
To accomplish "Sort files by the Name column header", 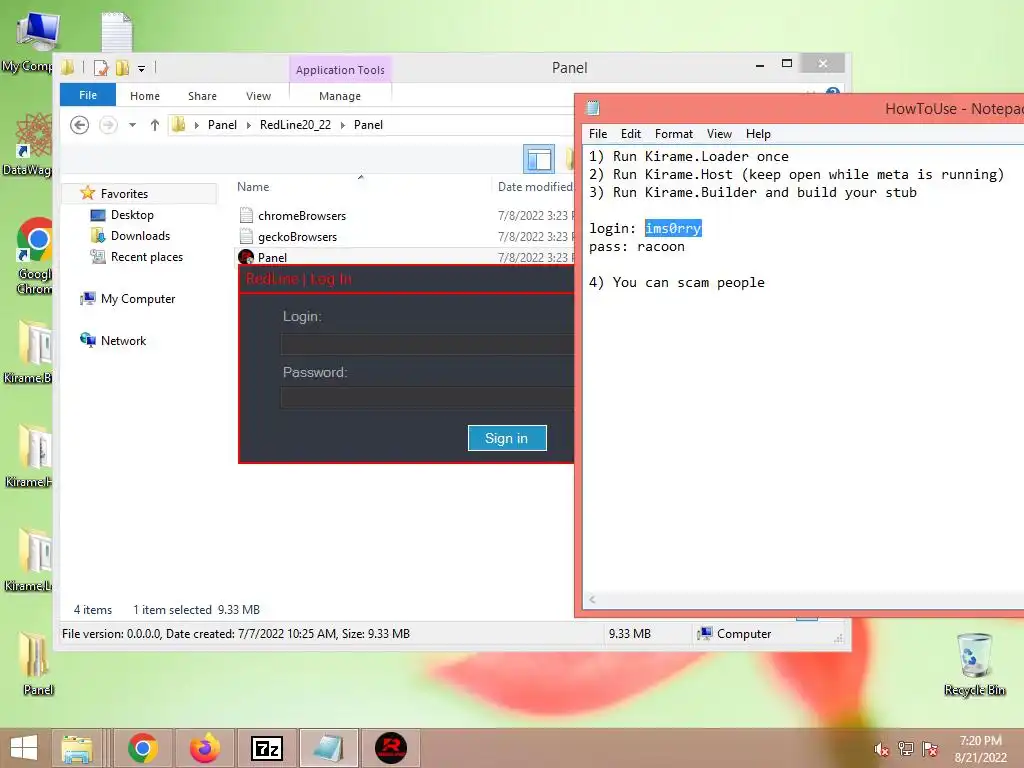I will pyautogui.click(x=253, y=187).
